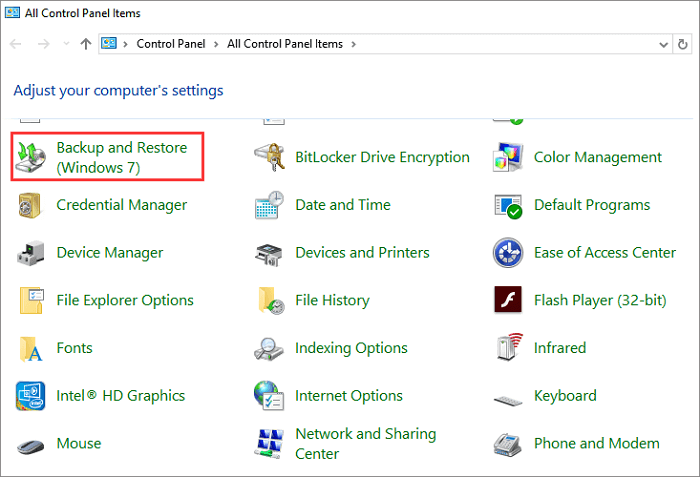Select the Credential Manager safe icon
Viewport: 700px width, 477px height.
click(32, 205)
